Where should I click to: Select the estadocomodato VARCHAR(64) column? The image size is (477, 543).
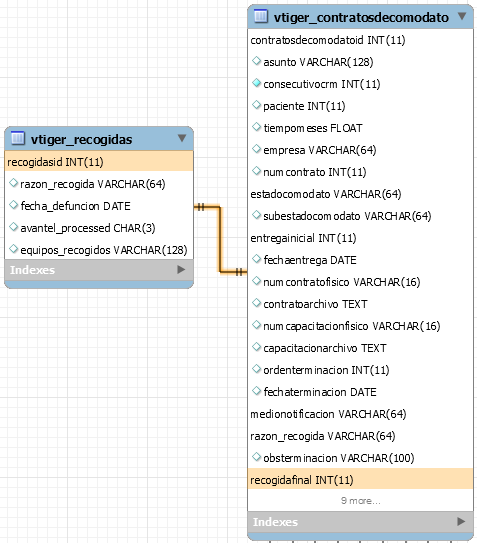click(x=360, y=194)
